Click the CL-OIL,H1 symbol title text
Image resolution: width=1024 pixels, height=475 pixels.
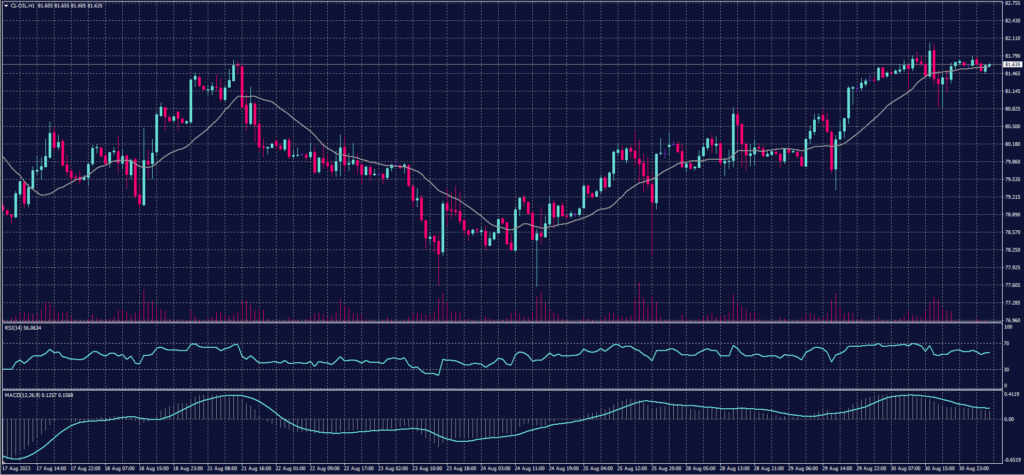coord(21,5)
